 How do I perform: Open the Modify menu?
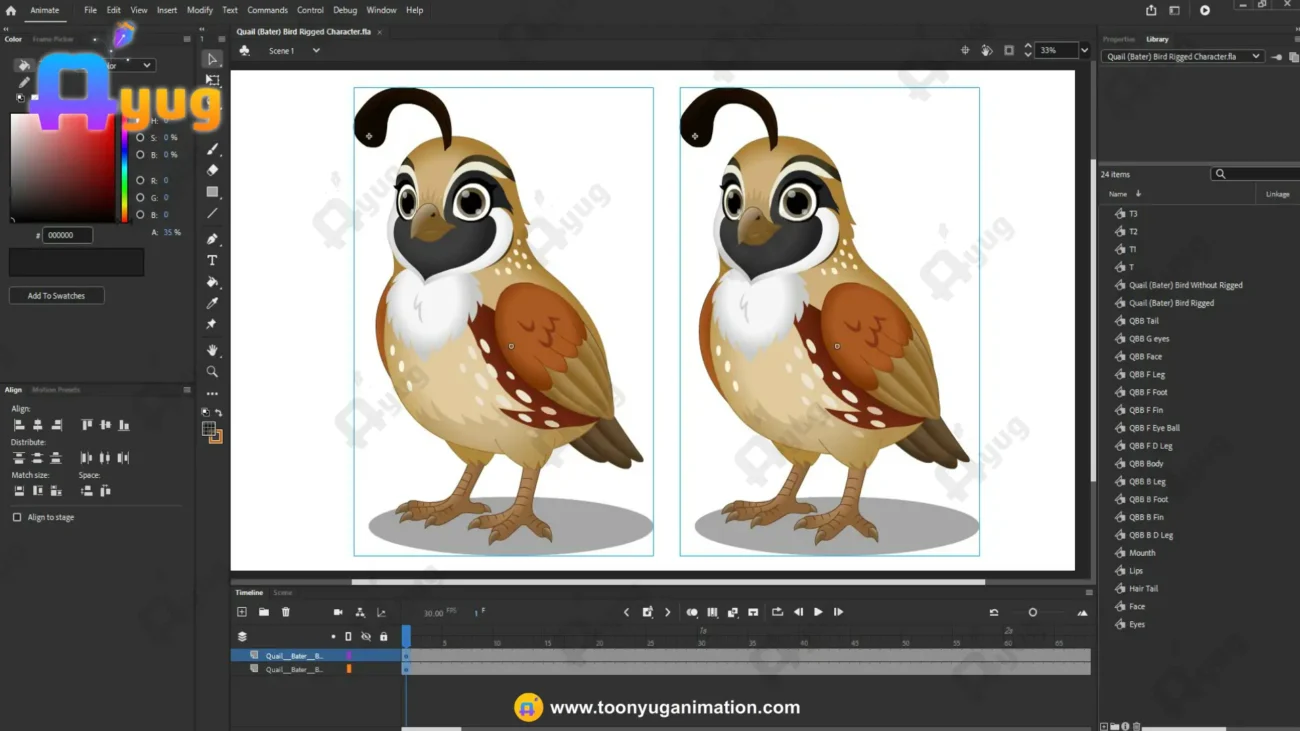[x=200, y=10]
